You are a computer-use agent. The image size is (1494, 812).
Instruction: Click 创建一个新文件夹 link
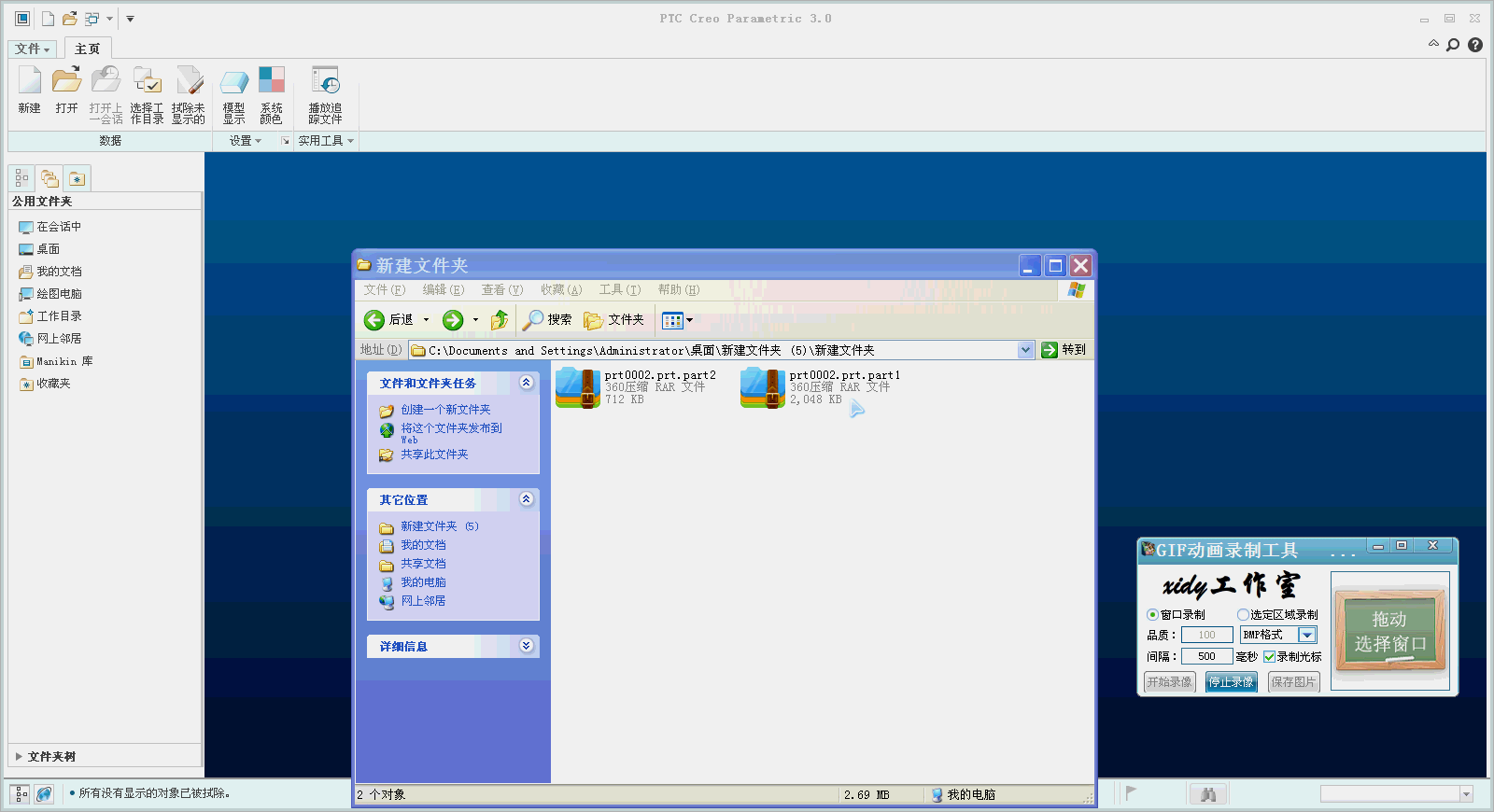[x=445, y=410]
